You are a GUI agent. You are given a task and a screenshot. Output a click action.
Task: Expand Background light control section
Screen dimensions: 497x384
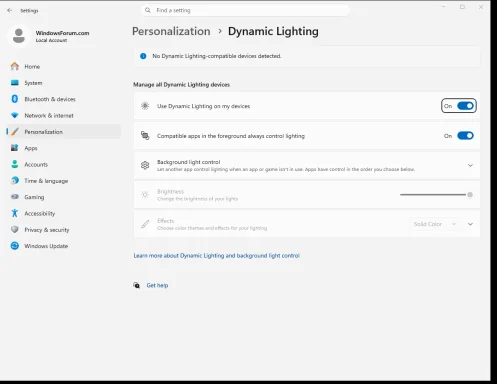pos(470,165)
